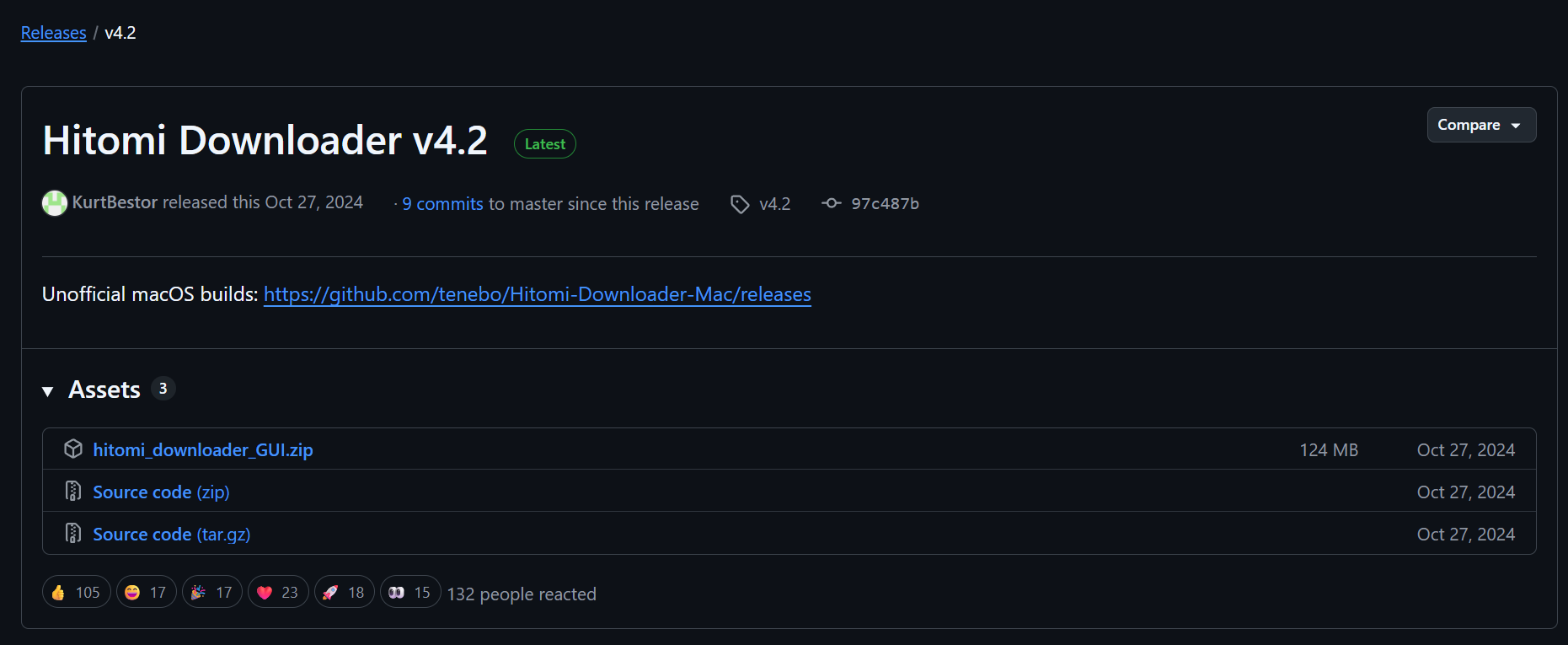Download Source code (zip)

161,492
